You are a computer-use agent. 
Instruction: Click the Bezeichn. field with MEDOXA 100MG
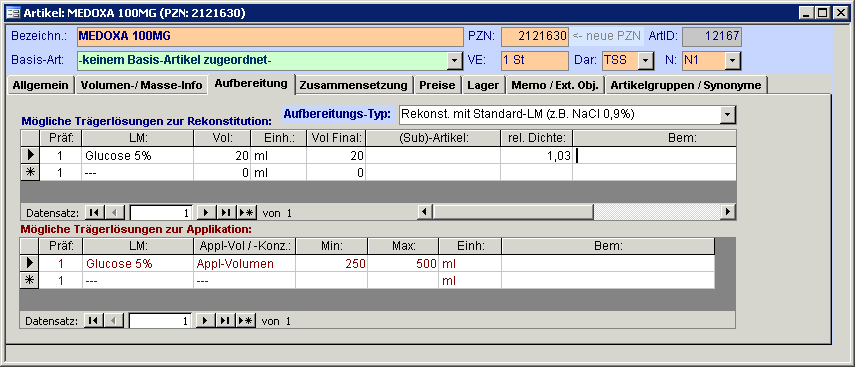coord(270,37)
